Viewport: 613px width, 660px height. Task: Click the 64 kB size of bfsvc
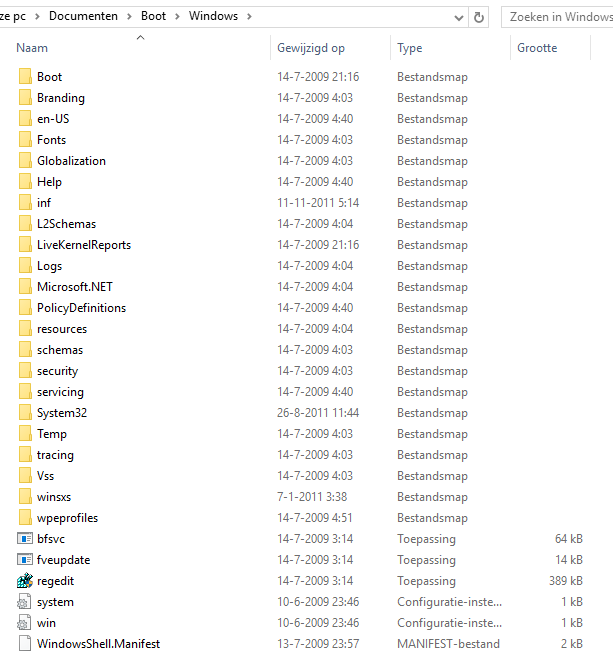point(569,539)
